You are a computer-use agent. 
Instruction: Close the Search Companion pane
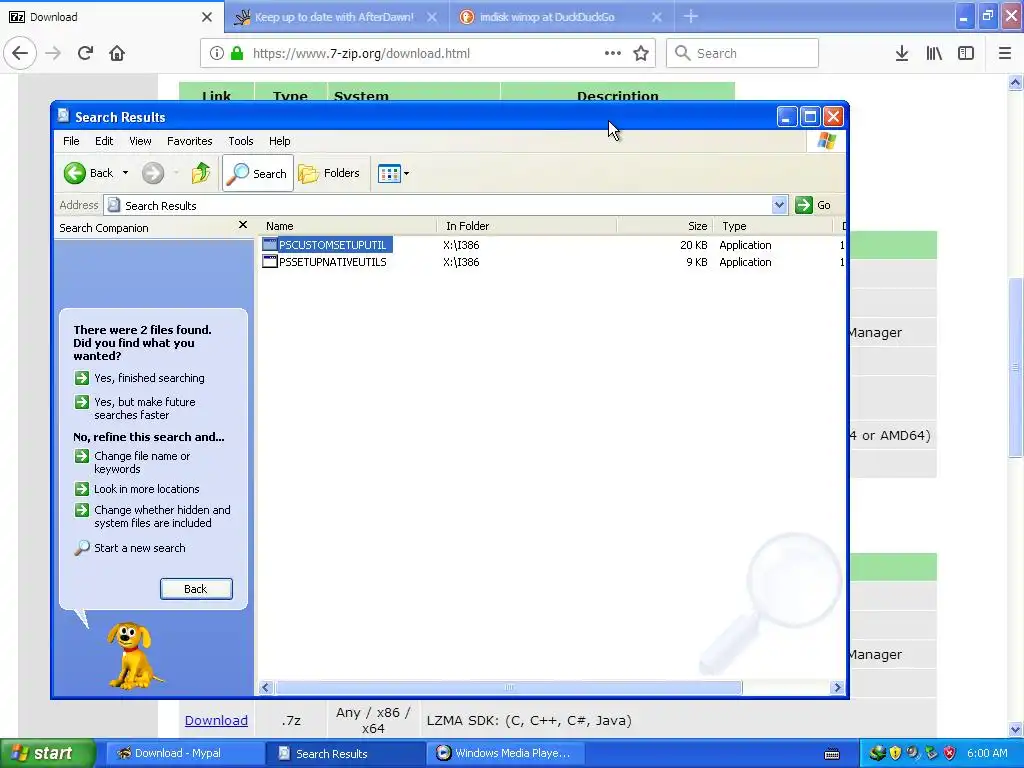[243, 225]
